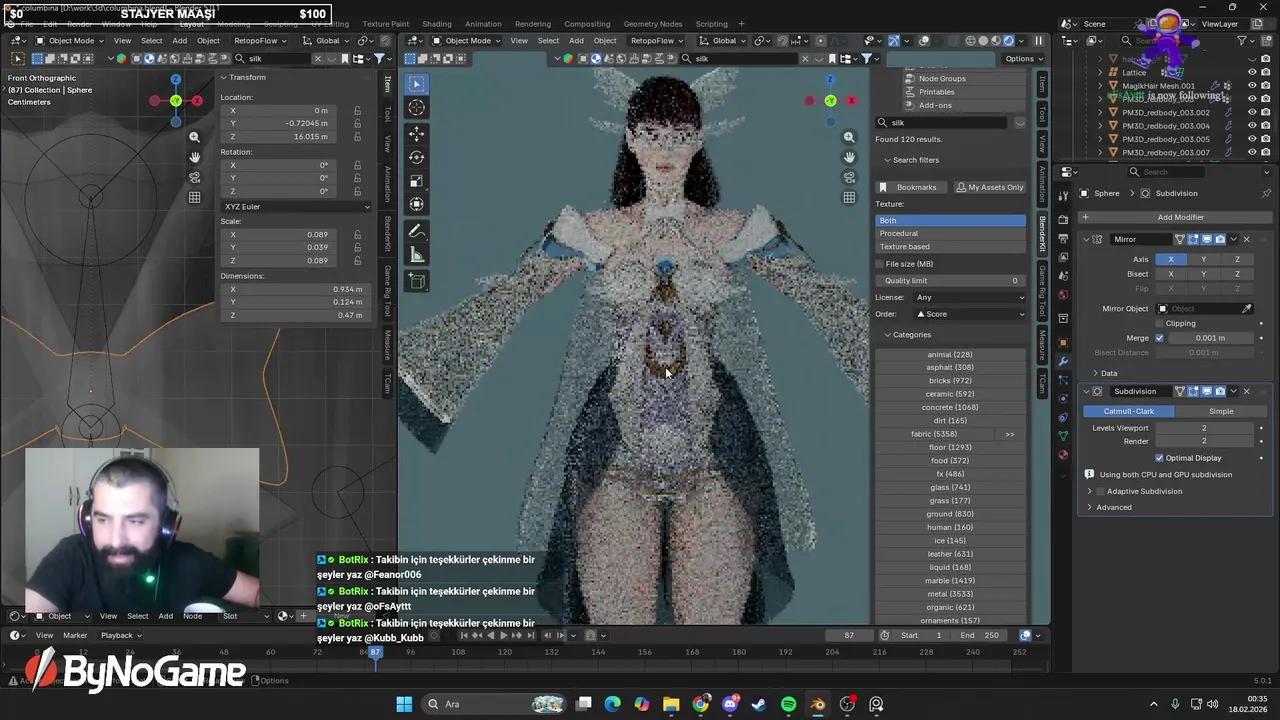Select the Move tool in viewport toolbar
The height and width of the screenshot is (720, 1280).
[x=417, y=133]
